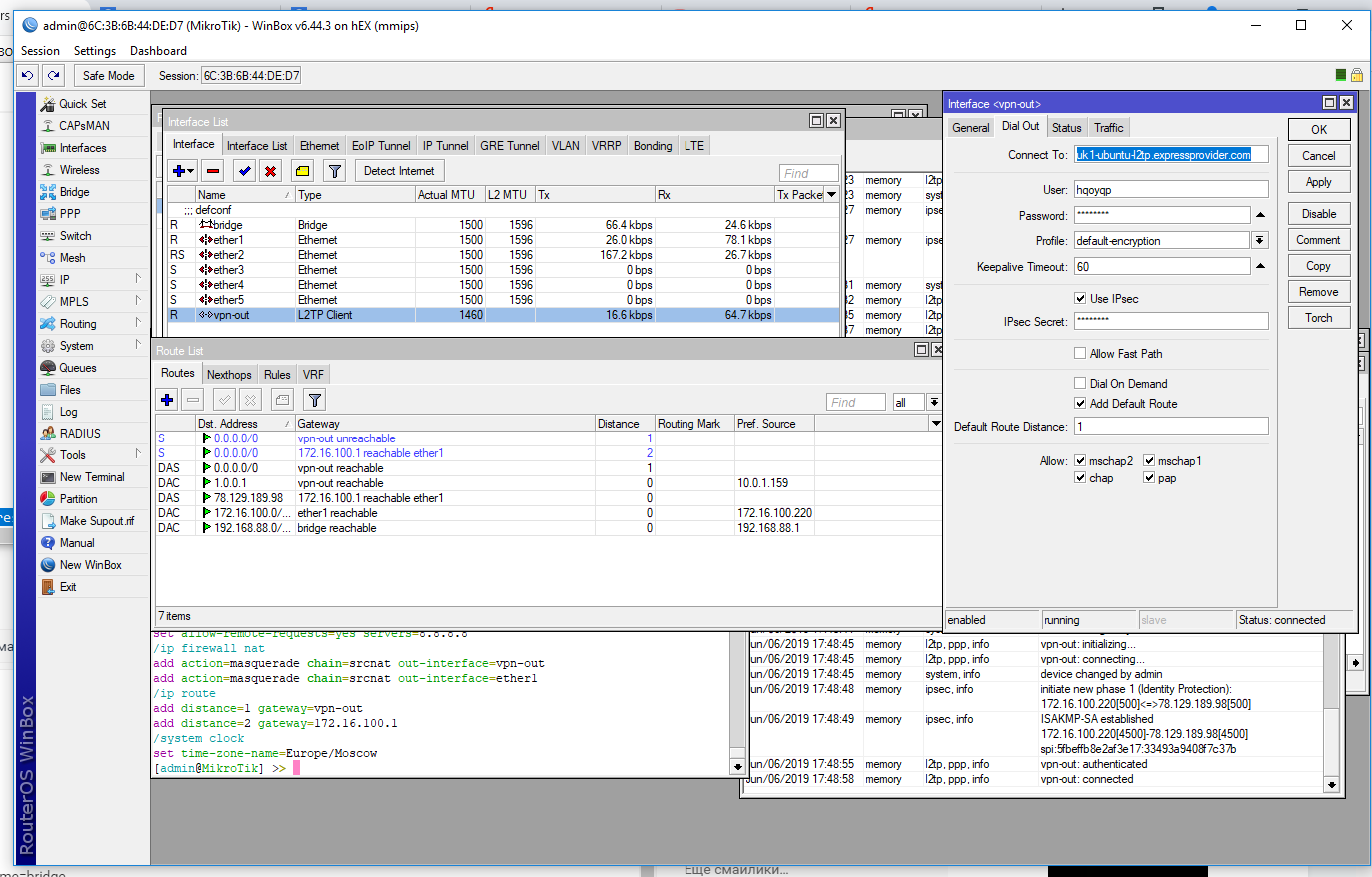Click Detect Internet button
This screenshot has height=877, width=1372.
click(399, 171)
